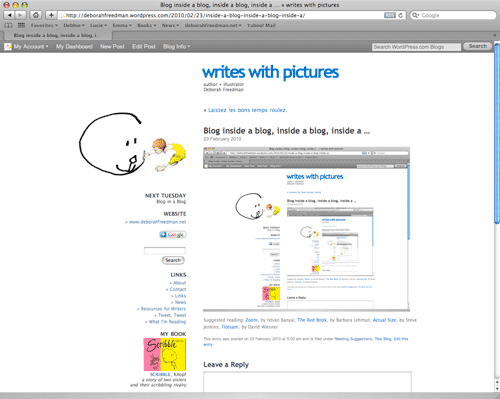The width and height of the screenshot is (500, 399).
Task: Open previous post 'Laissez les bons temps roulez'
Action: pos(247,110)
